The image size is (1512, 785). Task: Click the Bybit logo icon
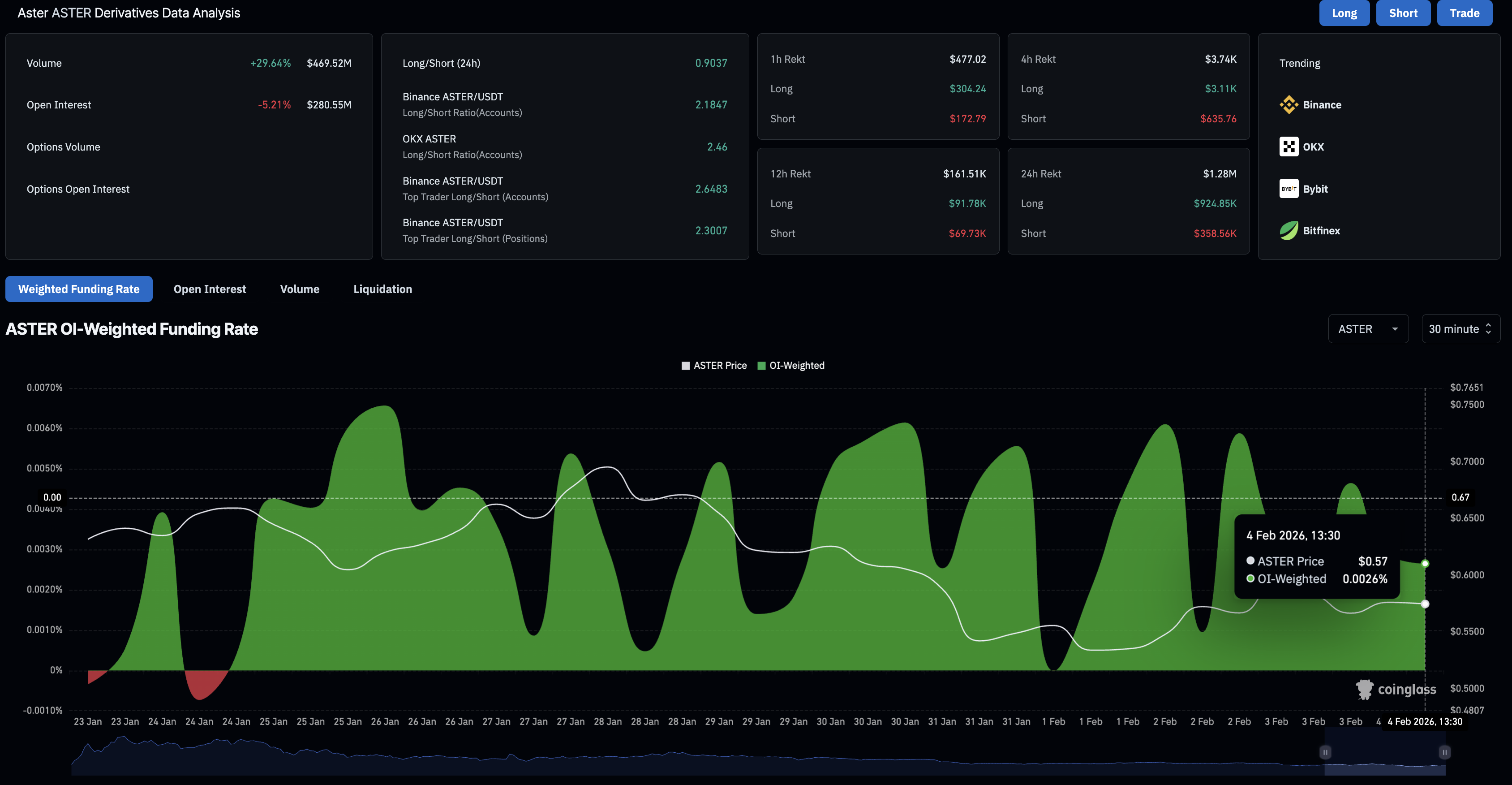pyautogui.click(x=1289, y=189)
